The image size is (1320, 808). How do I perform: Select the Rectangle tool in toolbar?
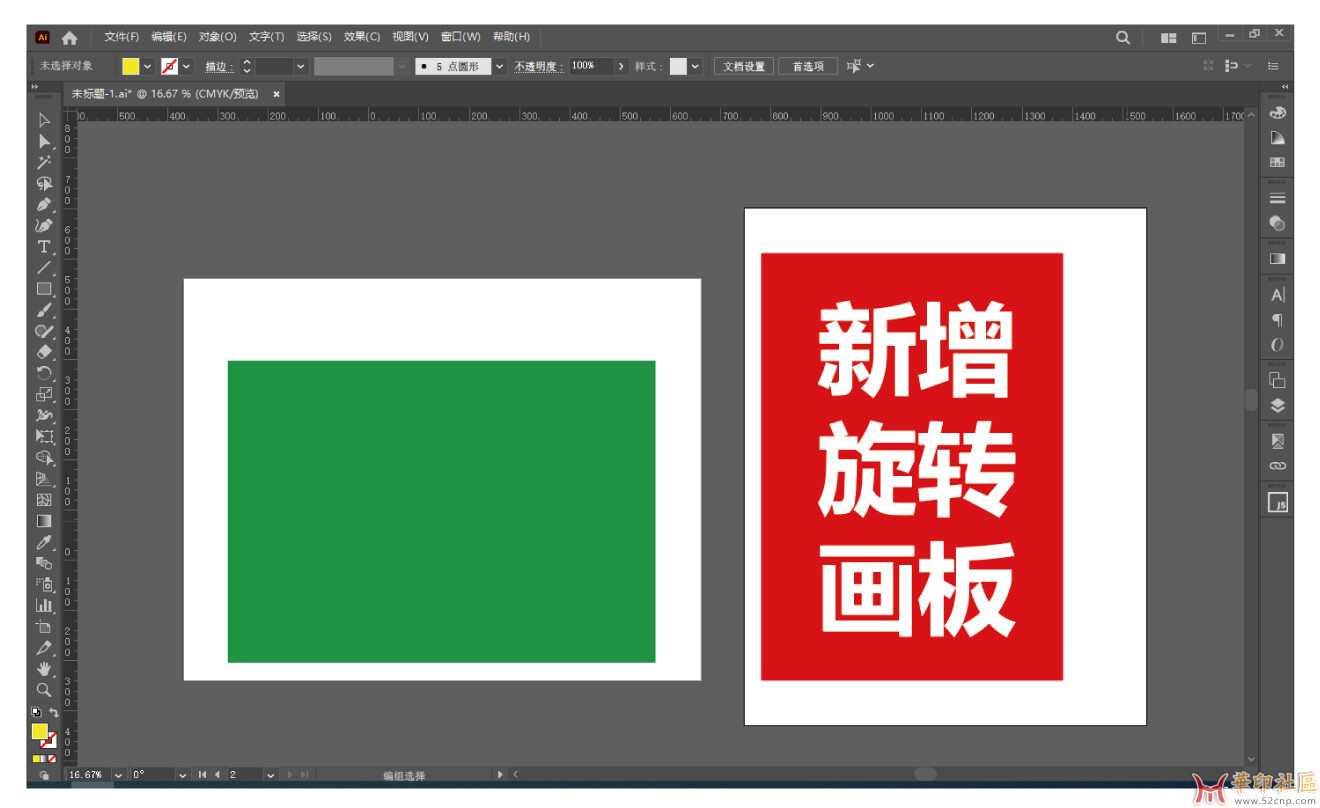click(44, 289)
